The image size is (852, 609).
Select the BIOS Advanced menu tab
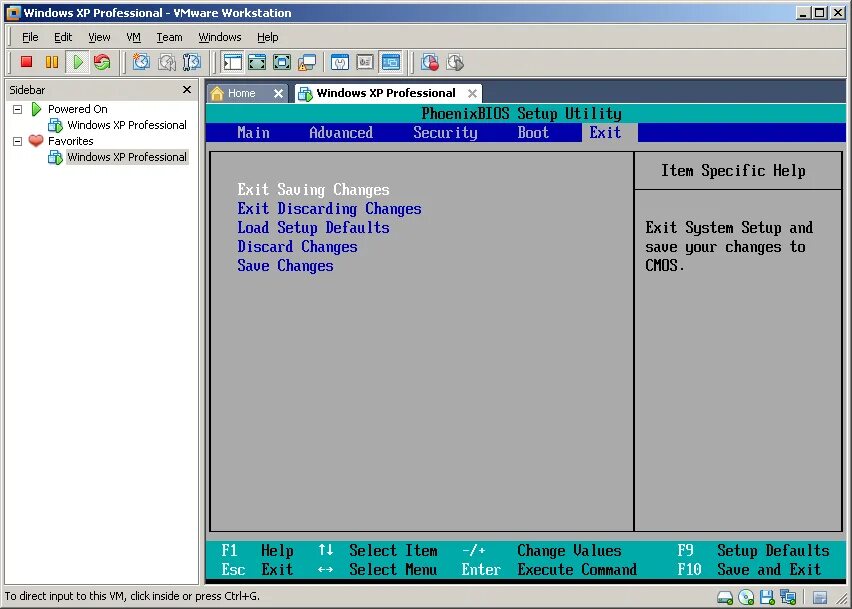coord(341,133)
